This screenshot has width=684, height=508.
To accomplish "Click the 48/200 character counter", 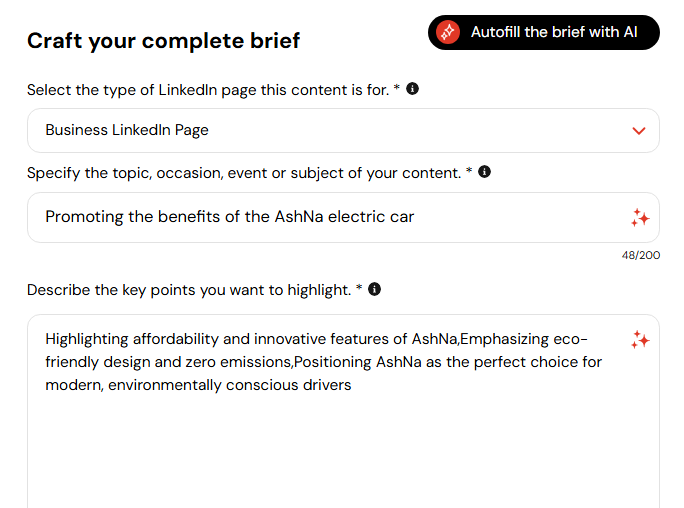I will pyautogui.click(x=641, y=255).
